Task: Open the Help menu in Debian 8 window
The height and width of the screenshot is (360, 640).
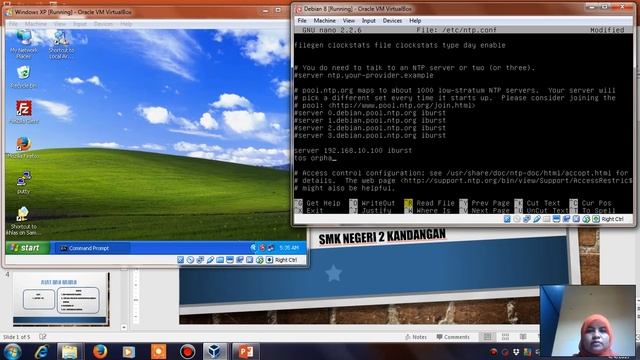Action: [415, 20]
